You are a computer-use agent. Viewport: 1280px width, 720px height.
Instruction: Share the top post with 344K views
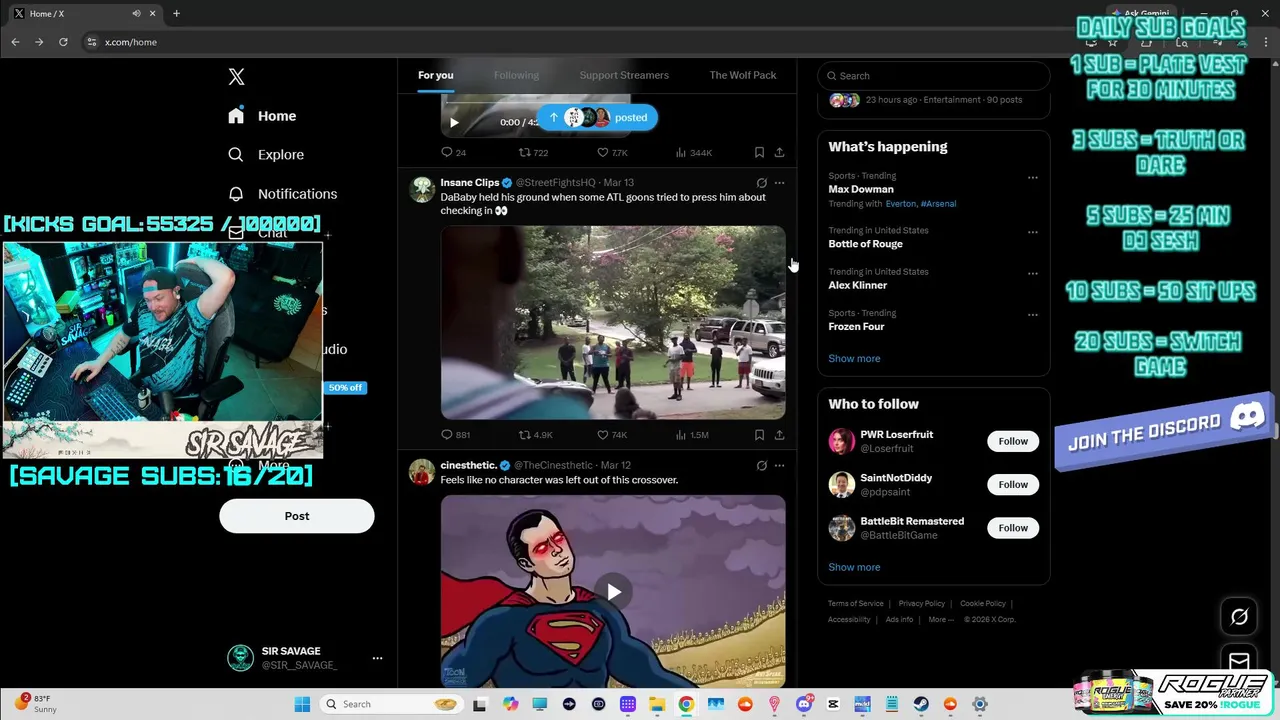pyautogui.click(x=780, y=153)
